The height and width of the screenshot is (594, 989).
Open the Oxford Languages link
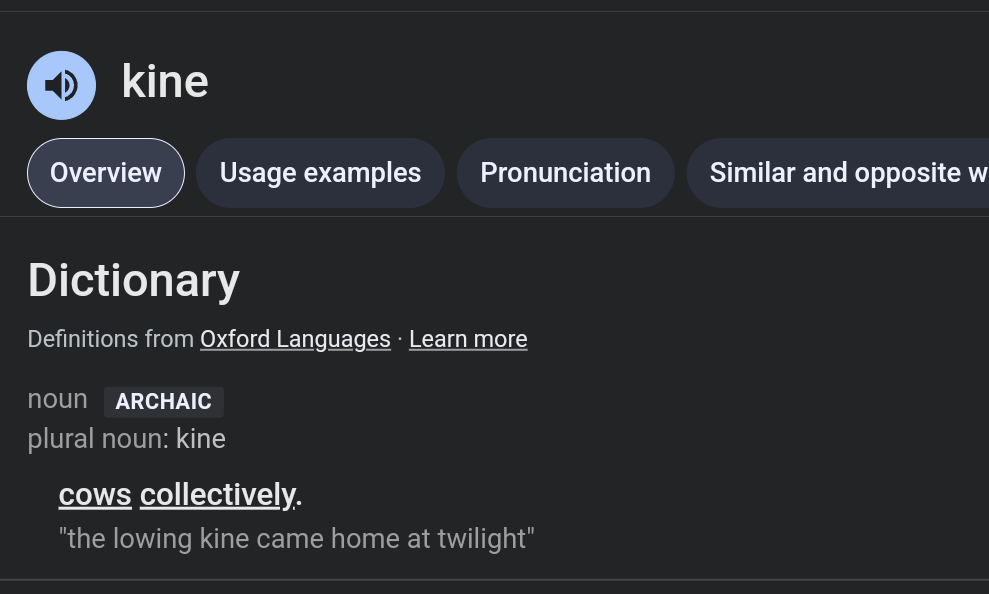tap(295, 339)
